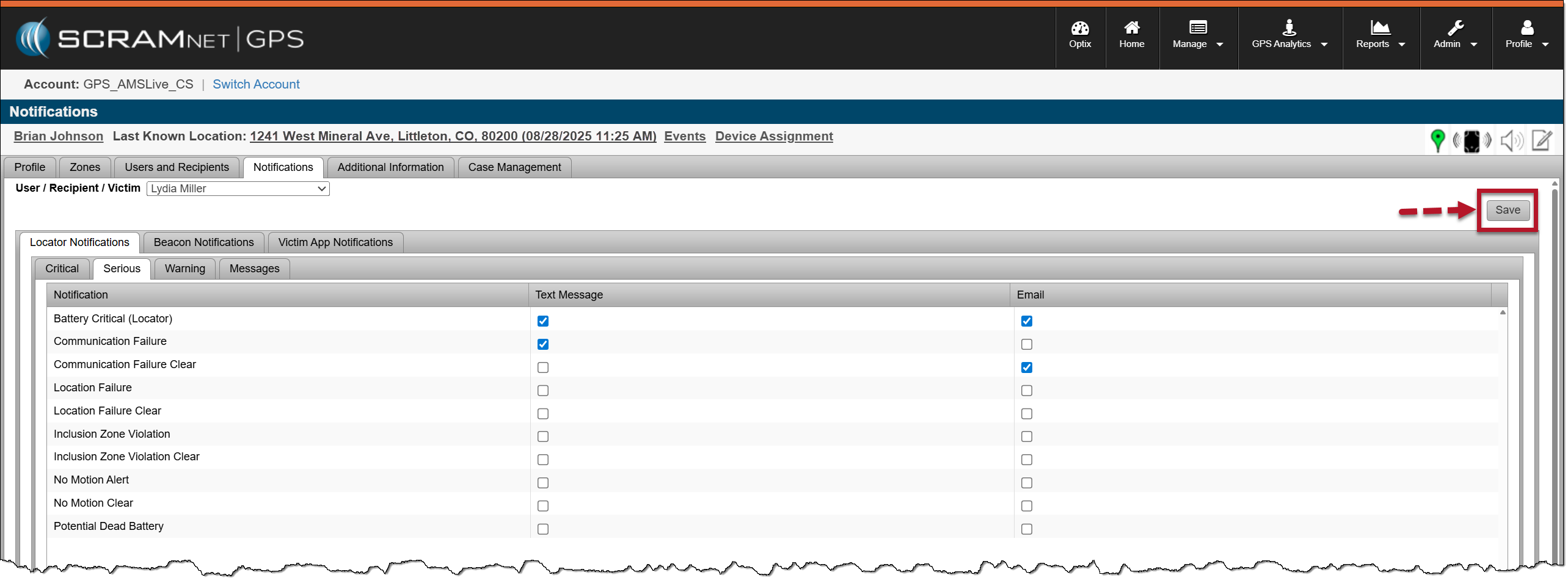Screen dimensions: 1568x583
Task: Switch to the Beacon Notifications tab
Action: (203, 242)
